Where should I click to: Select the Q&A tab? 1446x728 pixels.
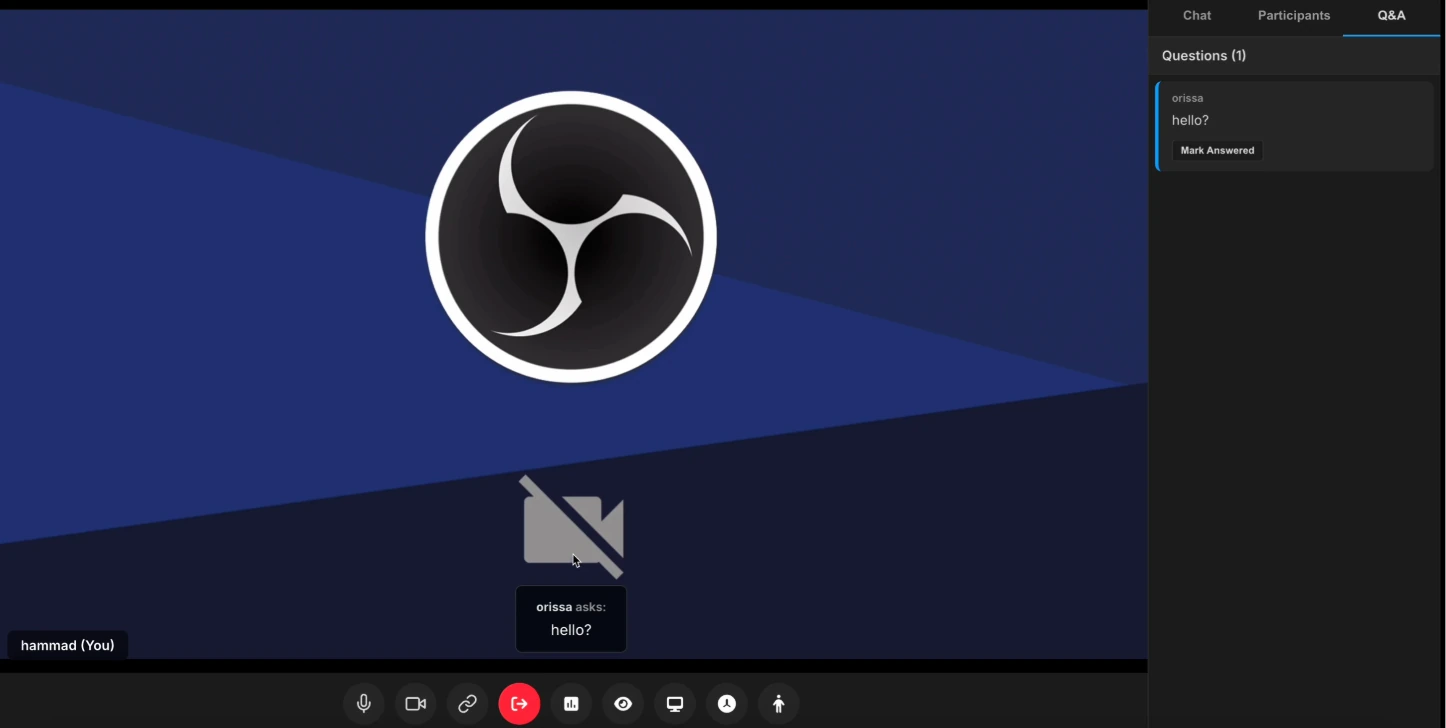[x=1391, y=16]
